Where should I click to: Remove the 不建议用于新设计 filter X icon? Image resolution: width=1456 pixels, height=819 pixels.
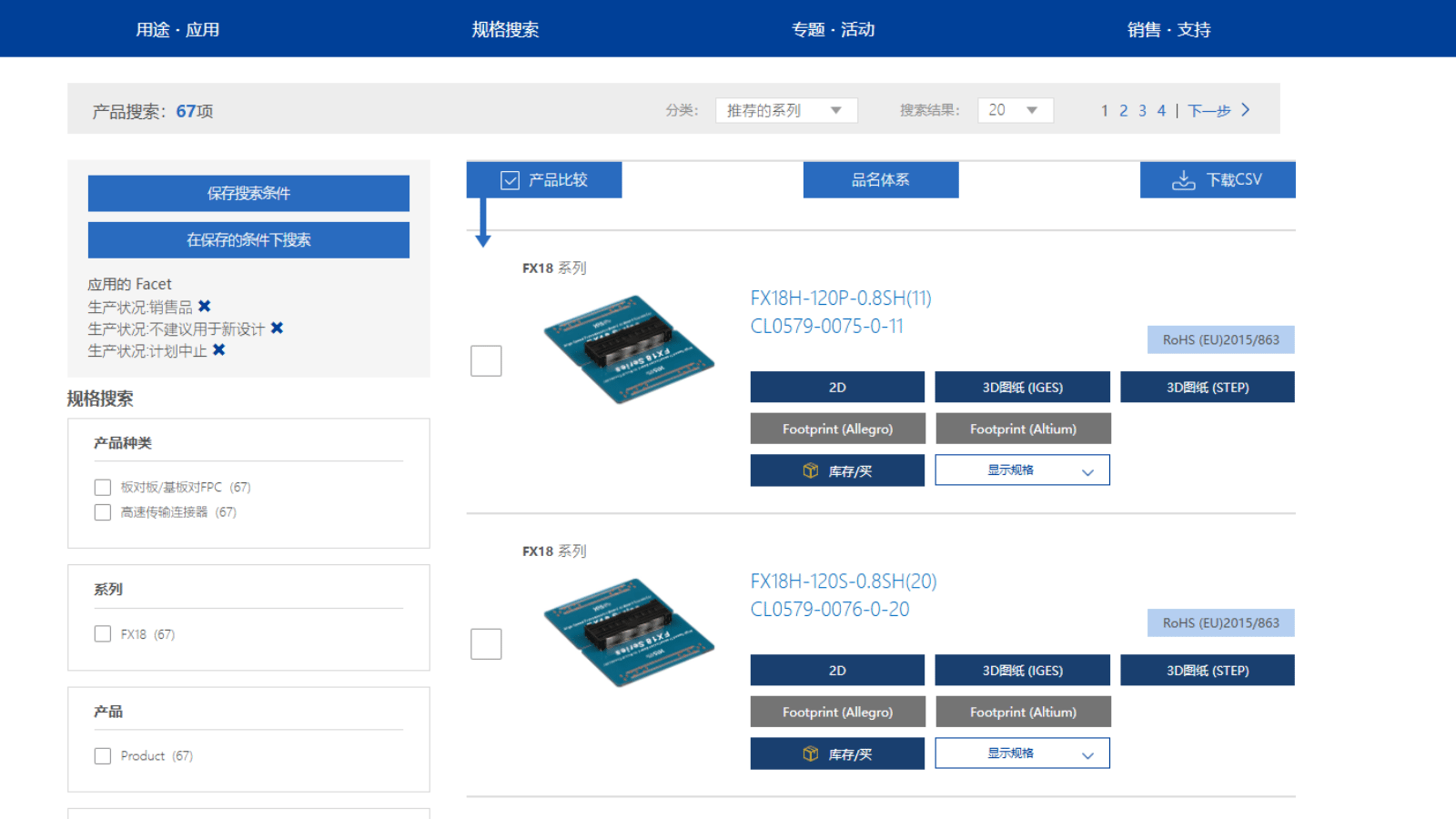tap(277, 329)
